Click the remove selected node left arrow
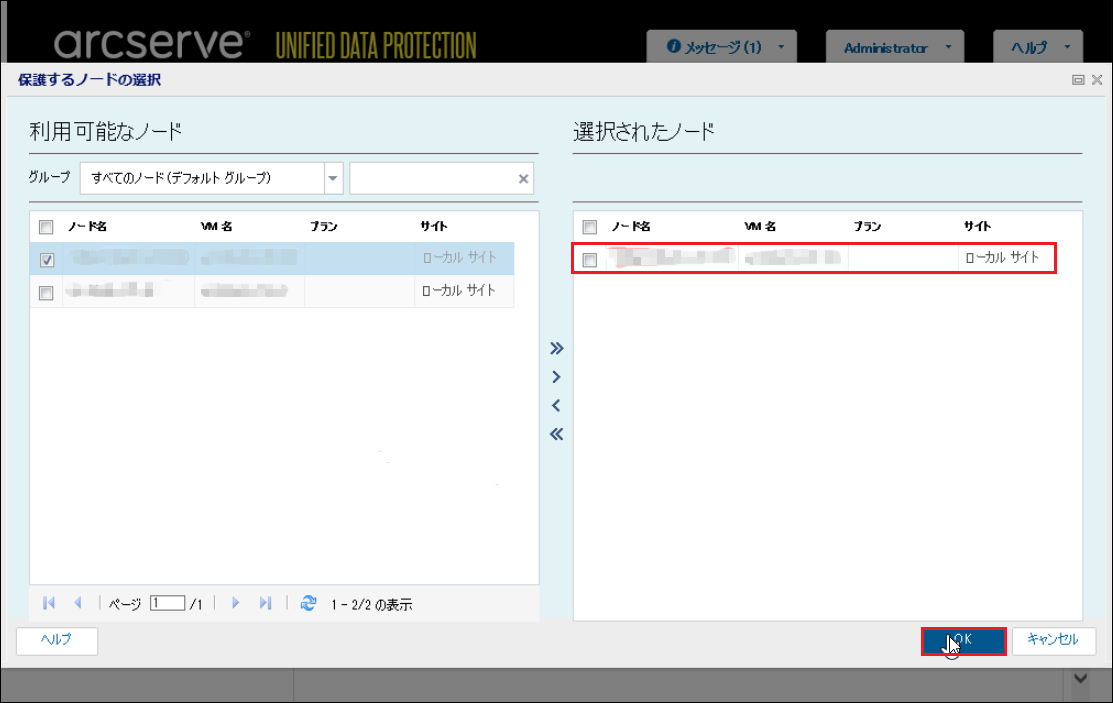 pyautogui.click(x=557, y=406)
